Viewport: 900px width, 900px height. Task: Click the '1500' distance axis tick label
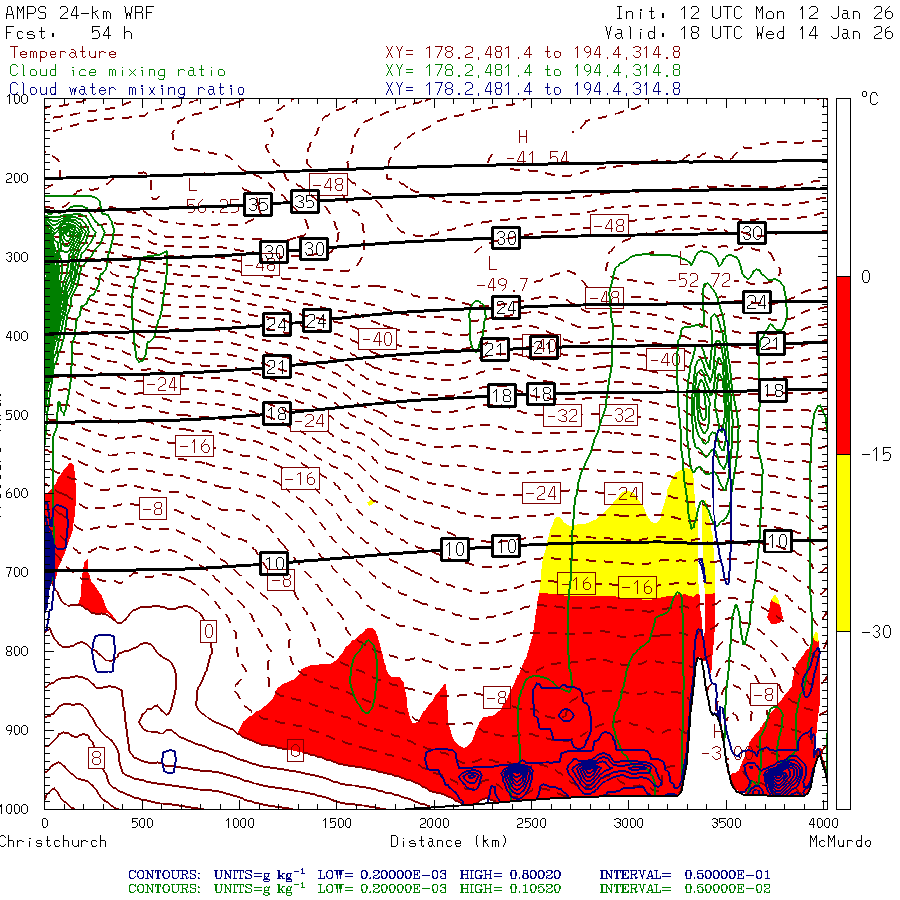coord(336,823)
